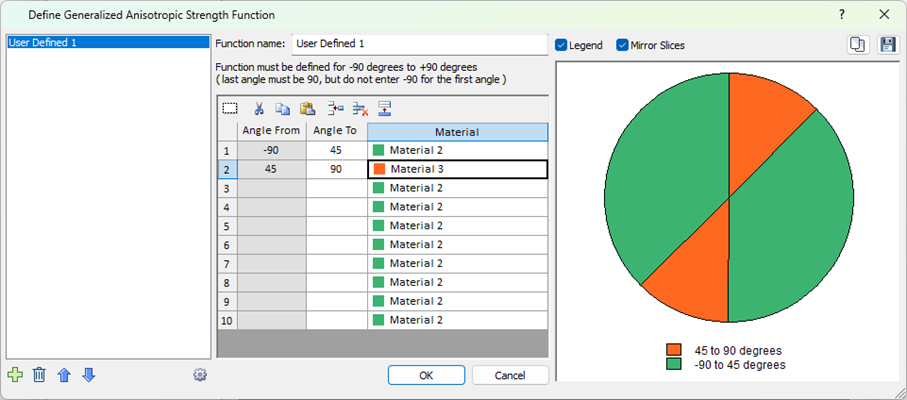Add a new function with the green plus
This screenshot has height=400, width=907.
pos(16,375)
